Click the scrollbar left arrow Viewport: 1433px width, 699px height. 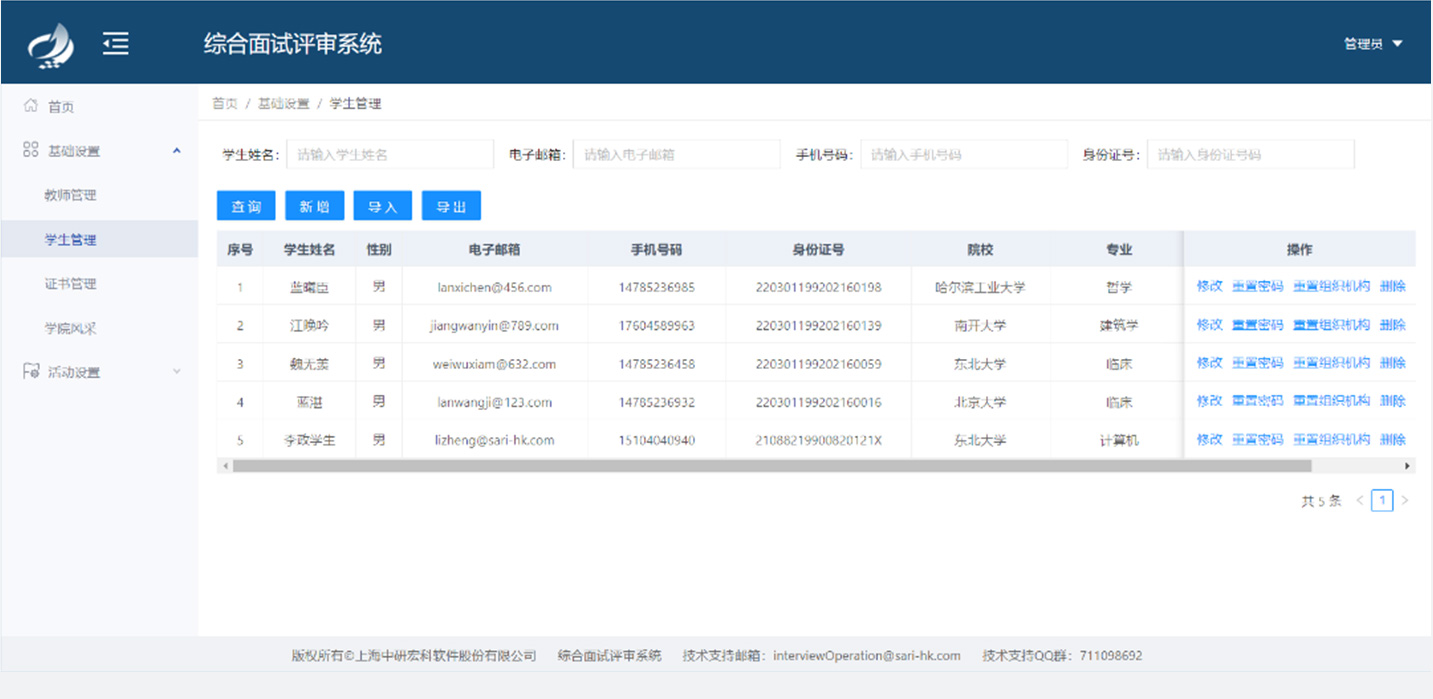pyautogui.click(x=224, y=466)
